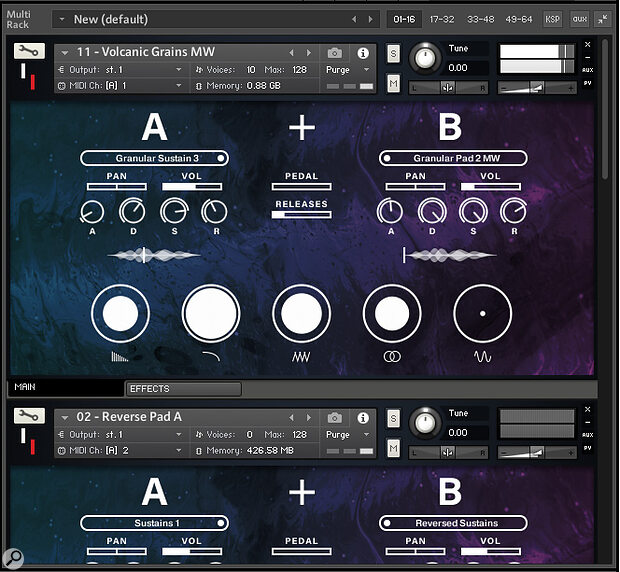Click the layer A waveform offset display
Image resolution: width=620 pixels, height=572 pixels.
pyautogui.click(x=153, y=255)
